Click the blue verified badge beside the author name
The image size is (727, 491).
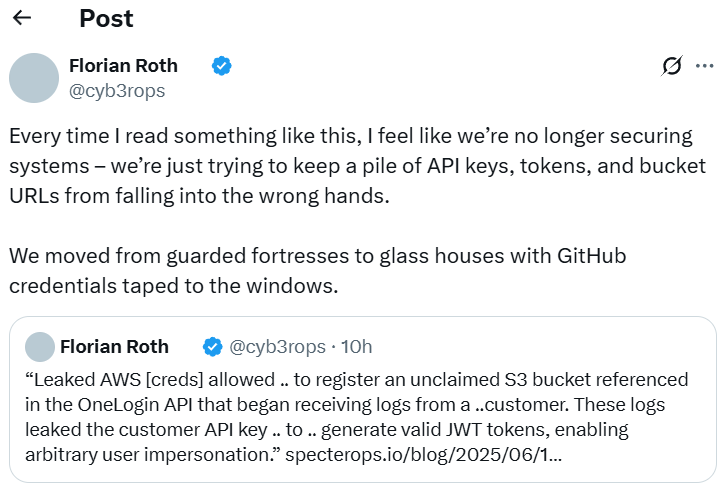click(x=222, y=66)
